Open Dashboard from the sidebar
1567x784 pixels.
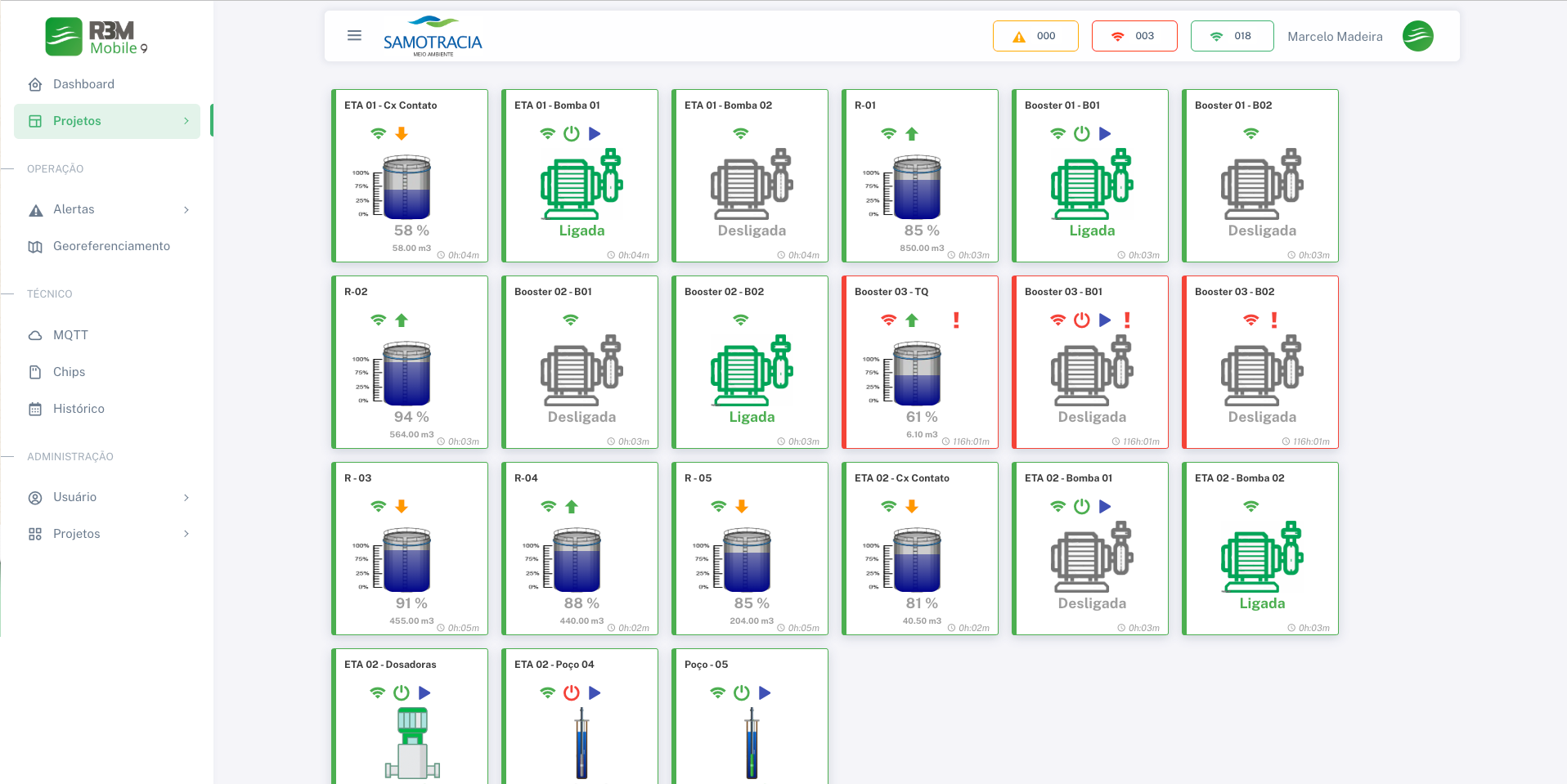pos(83,84)
